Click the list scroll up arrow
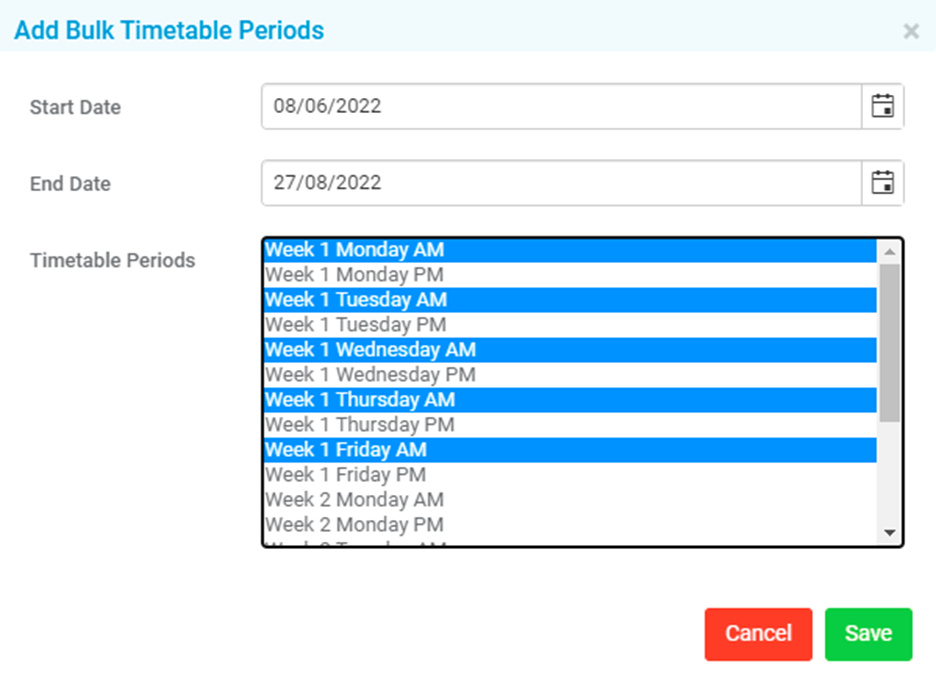The image size is (936, 683). (x=889, y=252)
